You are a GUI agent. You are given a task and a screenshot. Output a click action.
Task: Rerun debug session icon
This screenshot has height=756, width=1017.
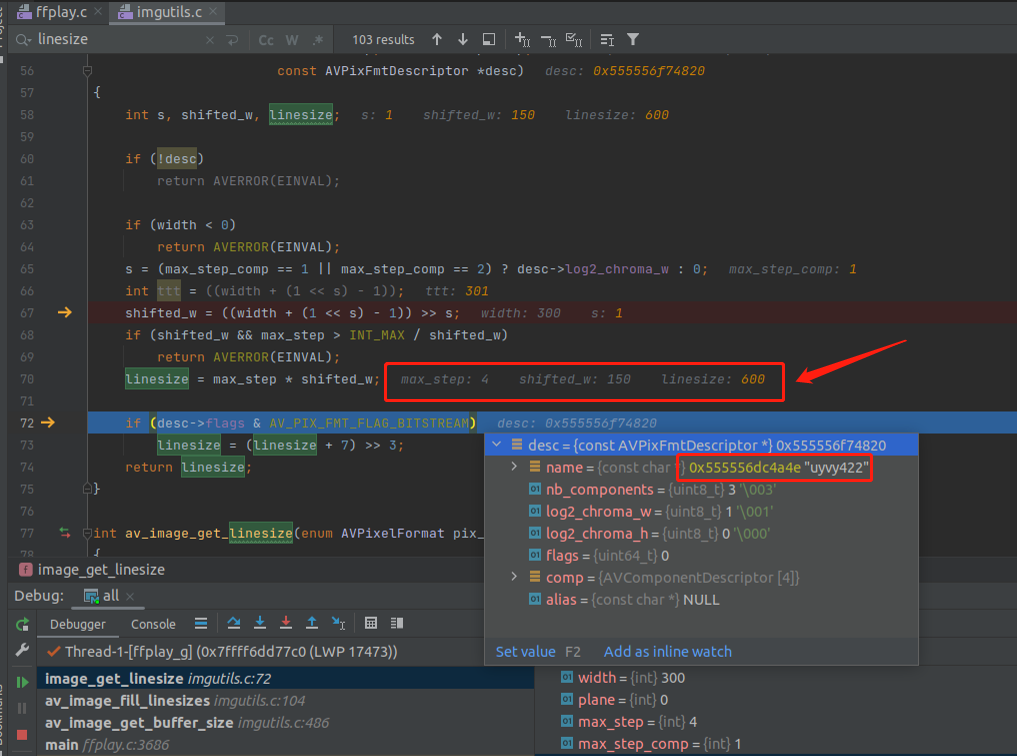pos(22,624)
